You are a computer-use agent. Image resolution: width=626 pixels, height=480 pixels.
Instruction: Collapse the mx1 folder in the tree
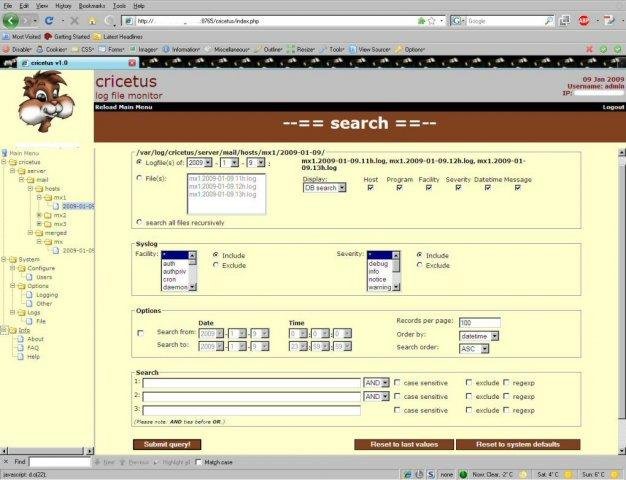[x=39, y=197]
